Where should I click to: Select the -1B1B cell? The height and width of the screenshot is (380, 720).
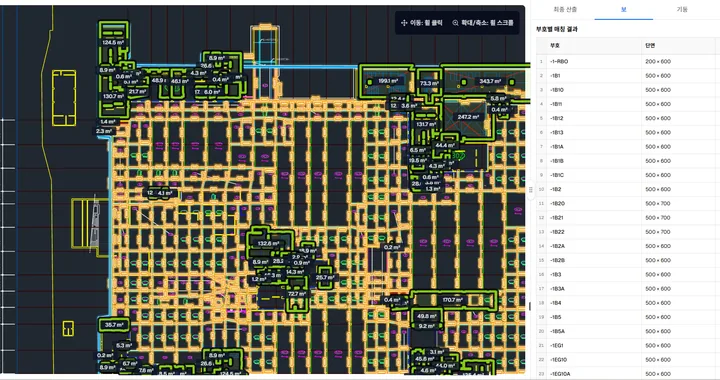point(593,161)
